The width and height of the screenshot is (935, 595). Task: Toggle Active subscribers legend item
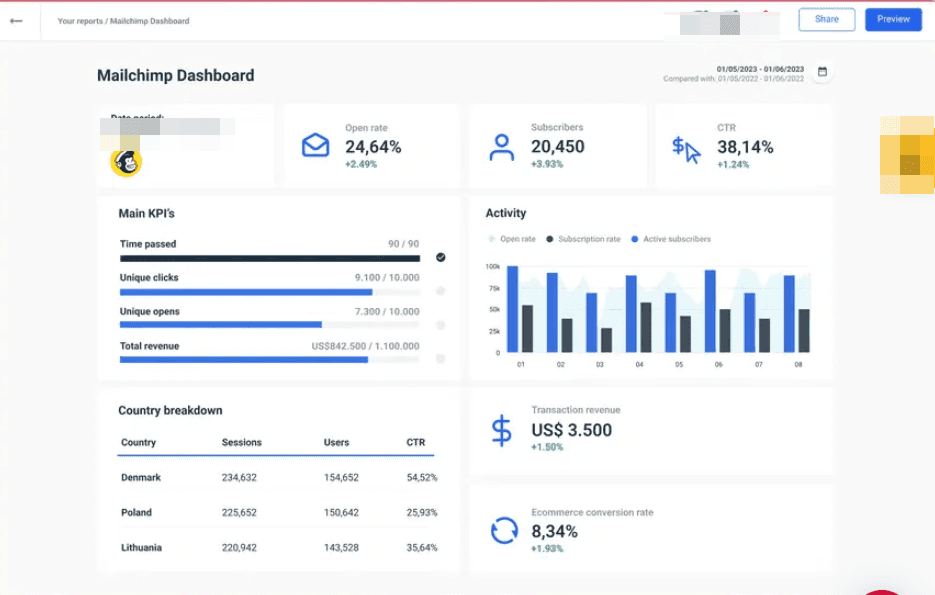coord(671,239)
